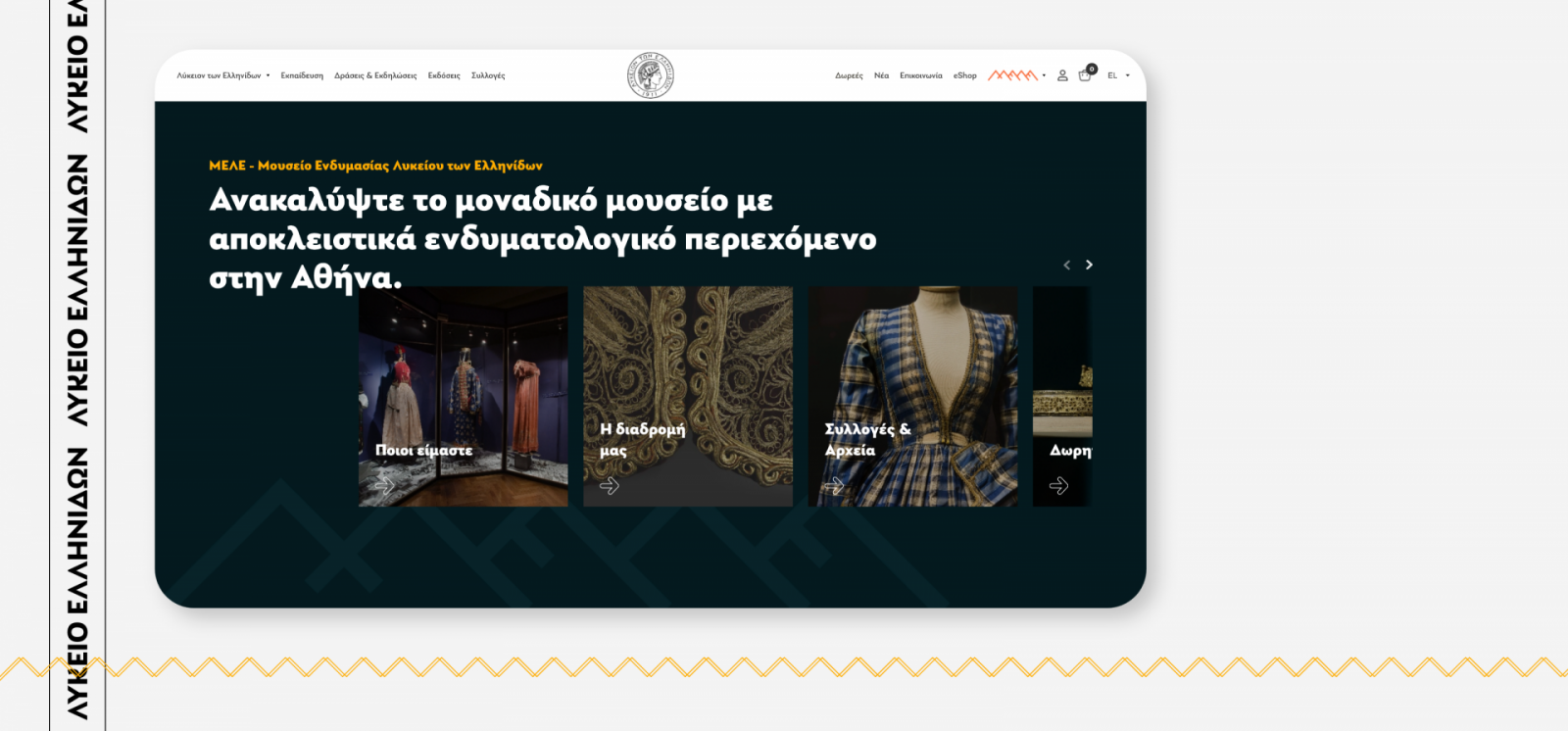Open the user account icon
1568x731 pixels.
tap(1062, 75)
